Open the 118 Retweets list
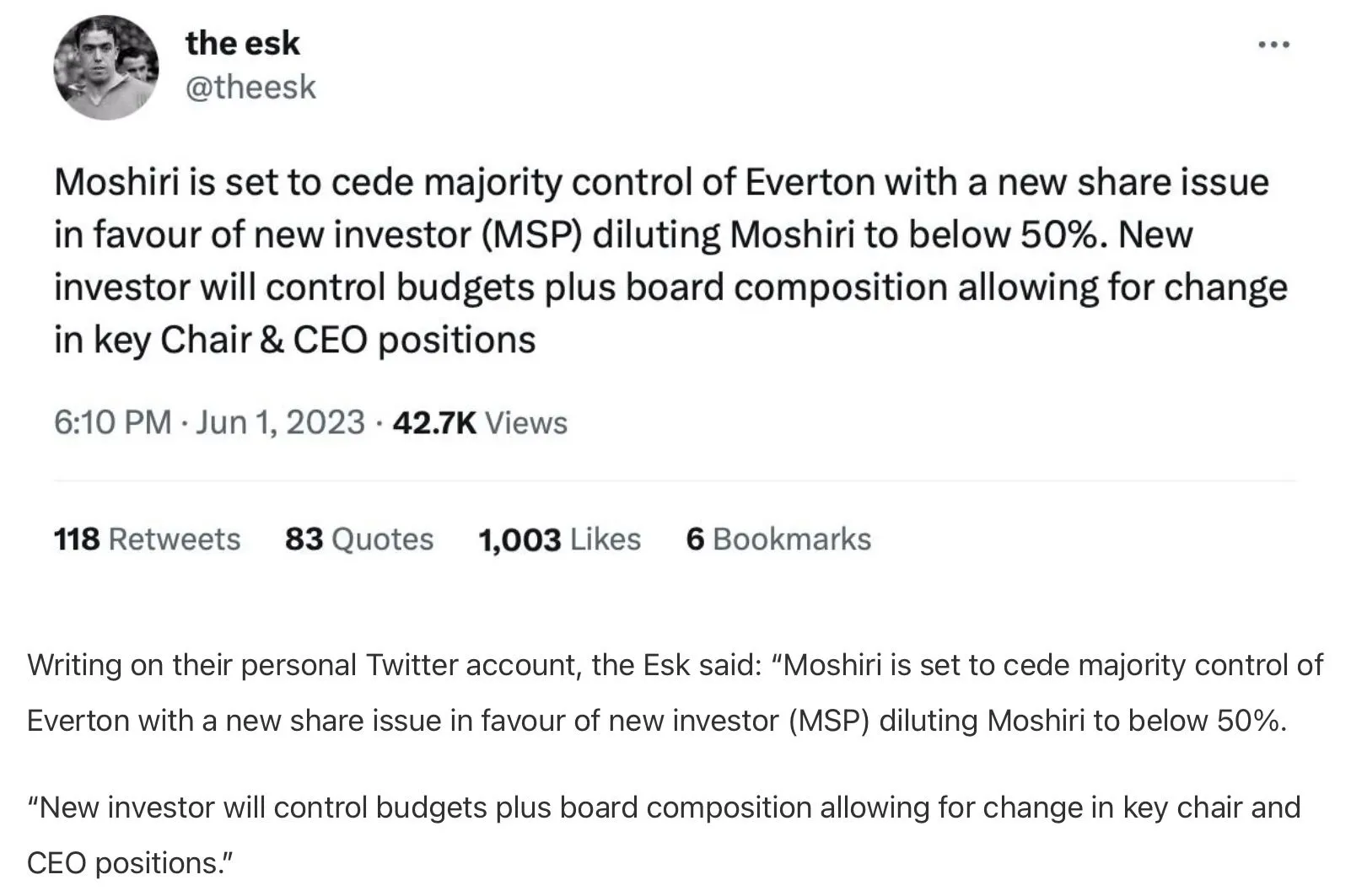Viewport: 1351px width, 896px height. pyautogui.click(x=147, y=539)
